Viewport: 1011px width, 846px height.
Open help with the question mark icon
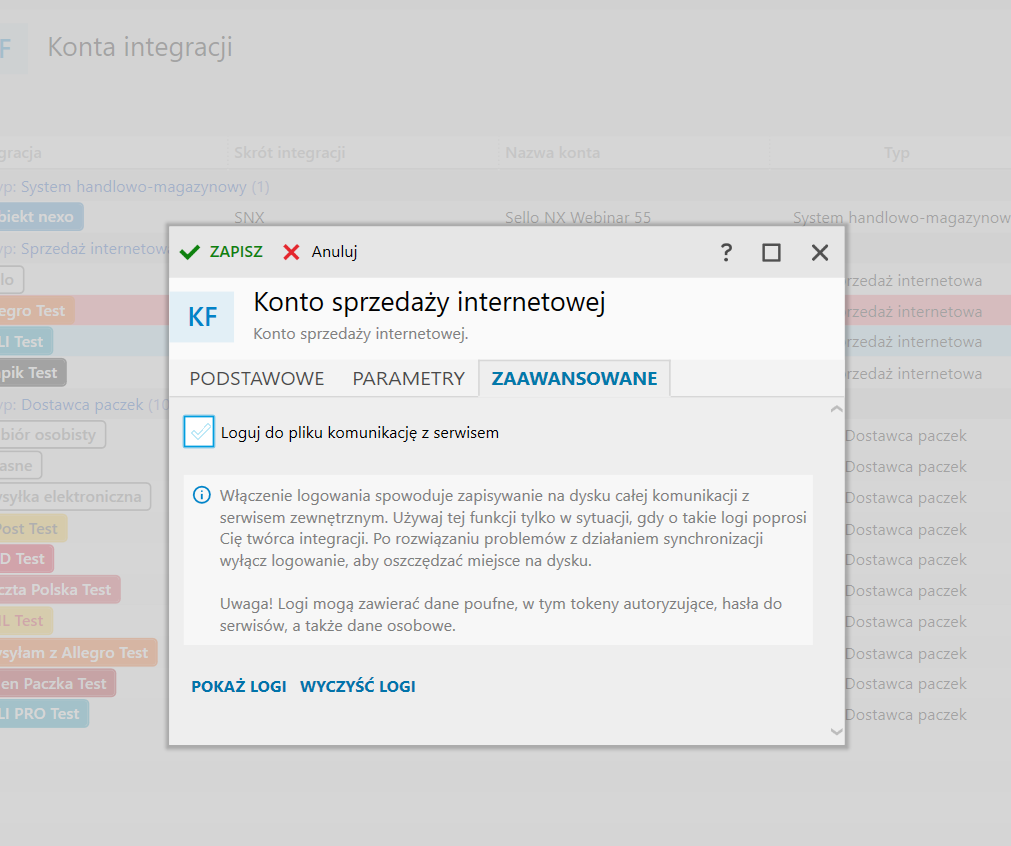point(727,253)
